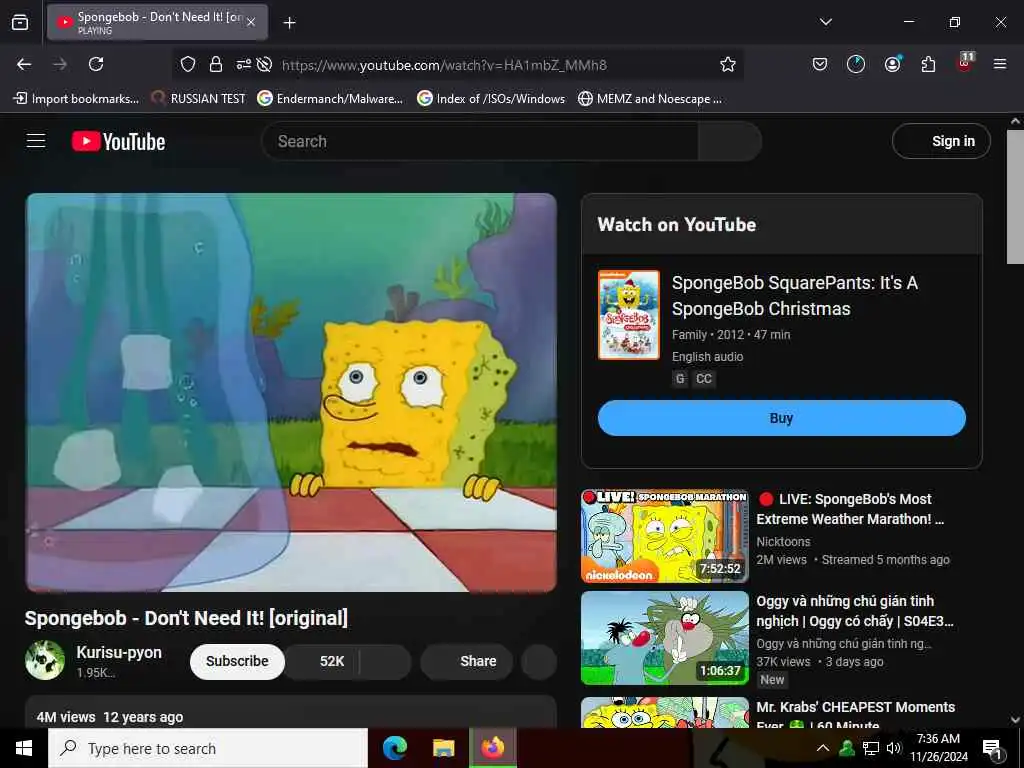Go forward with the forward arrow
1024x768 pixels.
click(x=60, y=64)
